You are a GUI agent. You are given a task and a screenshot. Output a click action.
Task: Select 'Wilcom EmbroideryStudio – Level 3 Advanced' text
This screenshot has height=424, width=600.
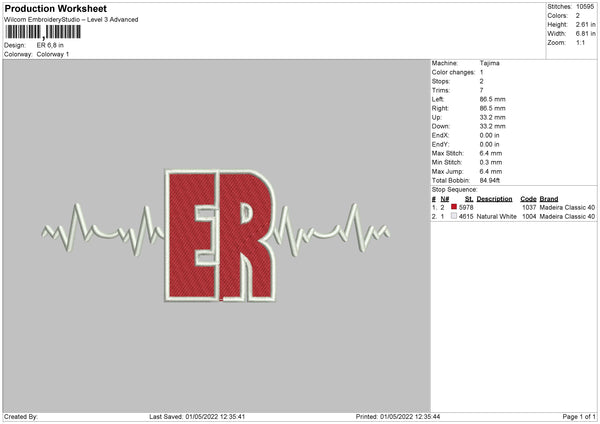(x=71, y=20)
